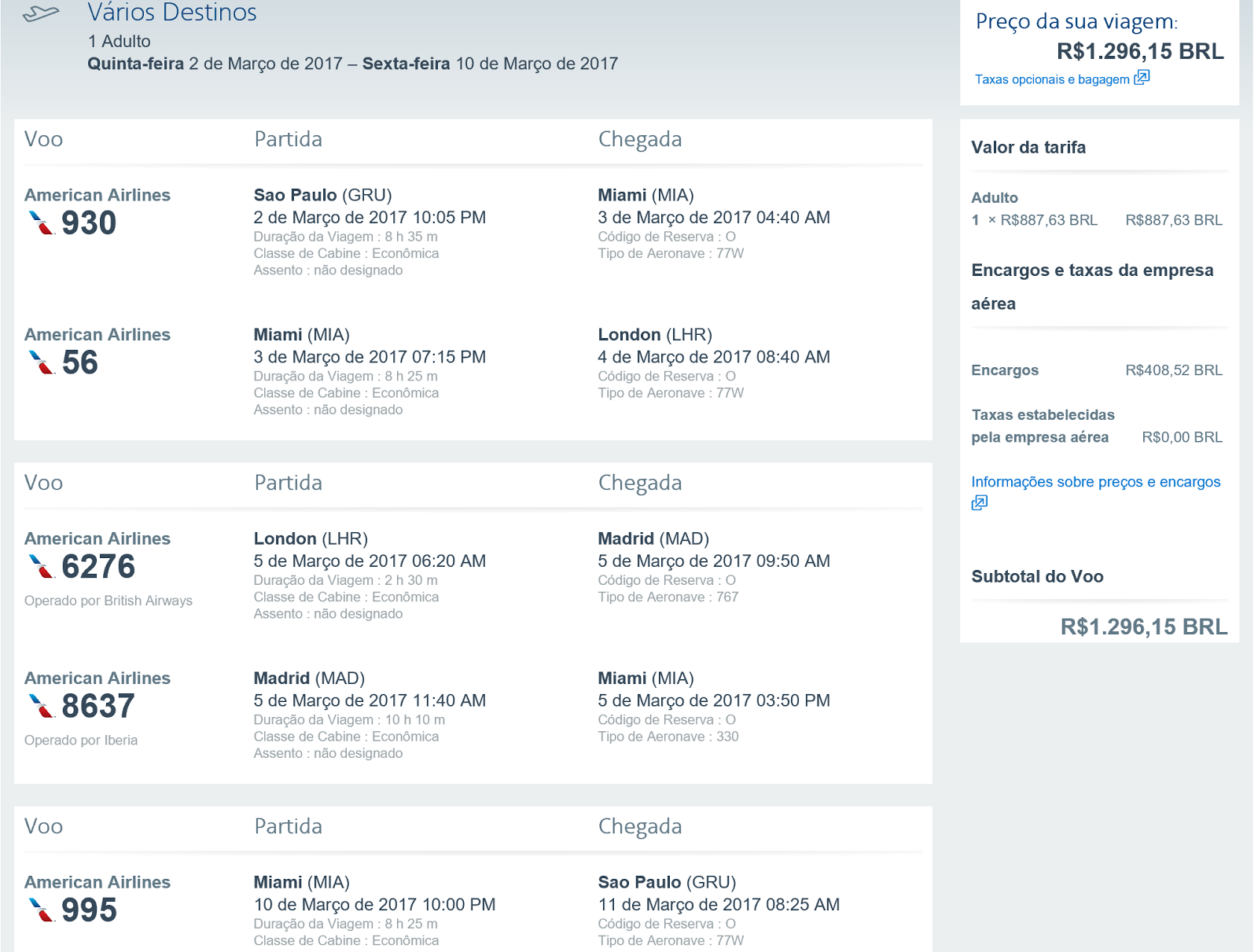This screenshot has width=1258, height=952.
Task: Click the trip date range Quinta-feira to Sexta-feira
Action: (353, 64)
